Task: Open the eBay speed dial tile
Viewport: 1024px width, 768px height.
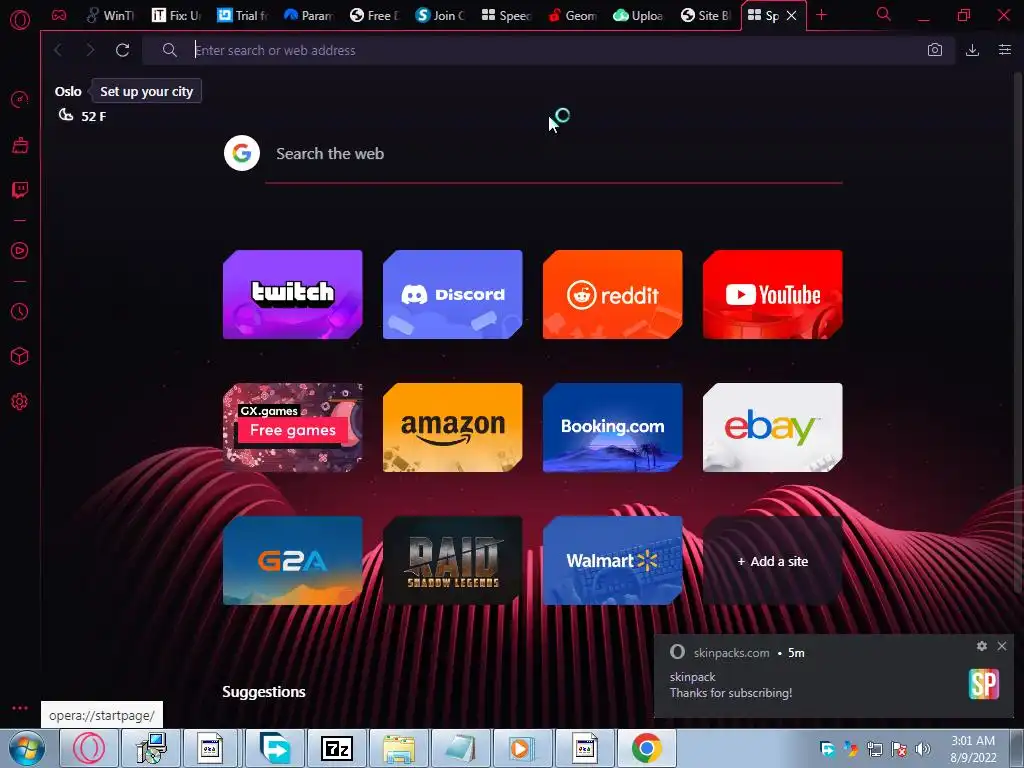Action: (x=773, y=428)
